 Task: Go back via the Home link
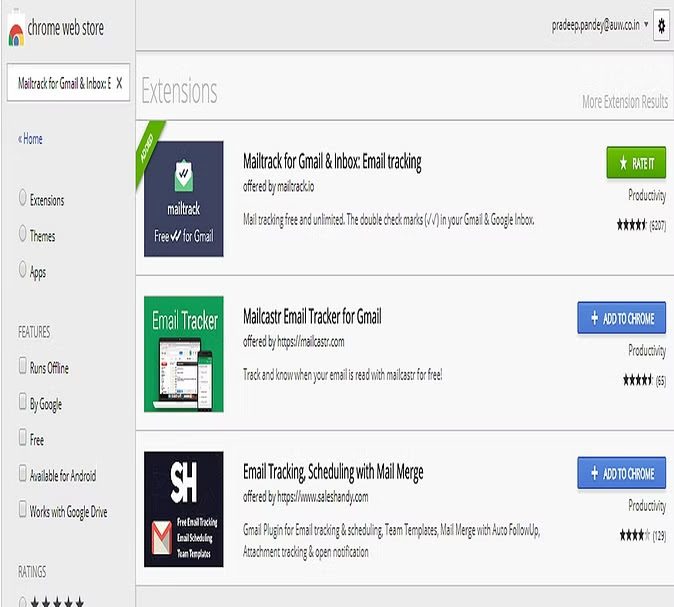pos(30,139)
